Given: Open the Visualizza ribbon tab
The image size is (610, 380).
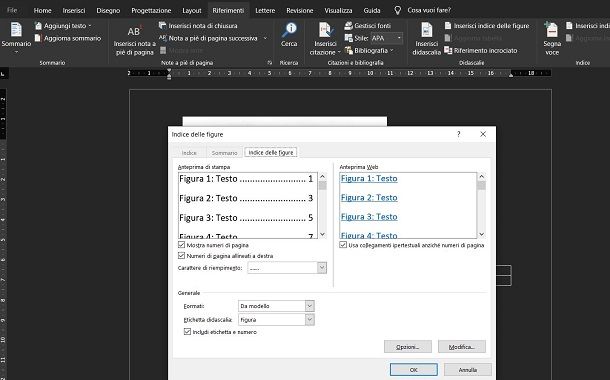Looking at the screenshot, I should click(x=338, y=11).
